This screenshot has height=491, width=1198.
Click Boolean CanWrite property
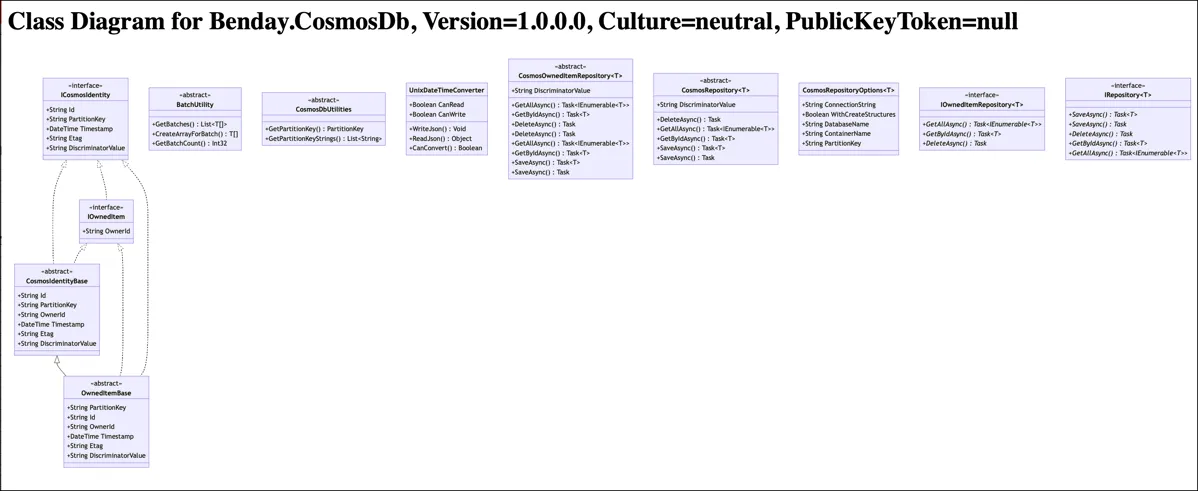pos(438,115)
